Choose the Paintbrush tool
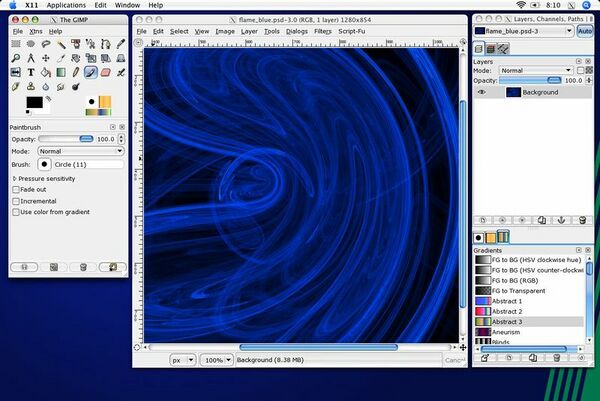600x401 pixels. (91, 72)
